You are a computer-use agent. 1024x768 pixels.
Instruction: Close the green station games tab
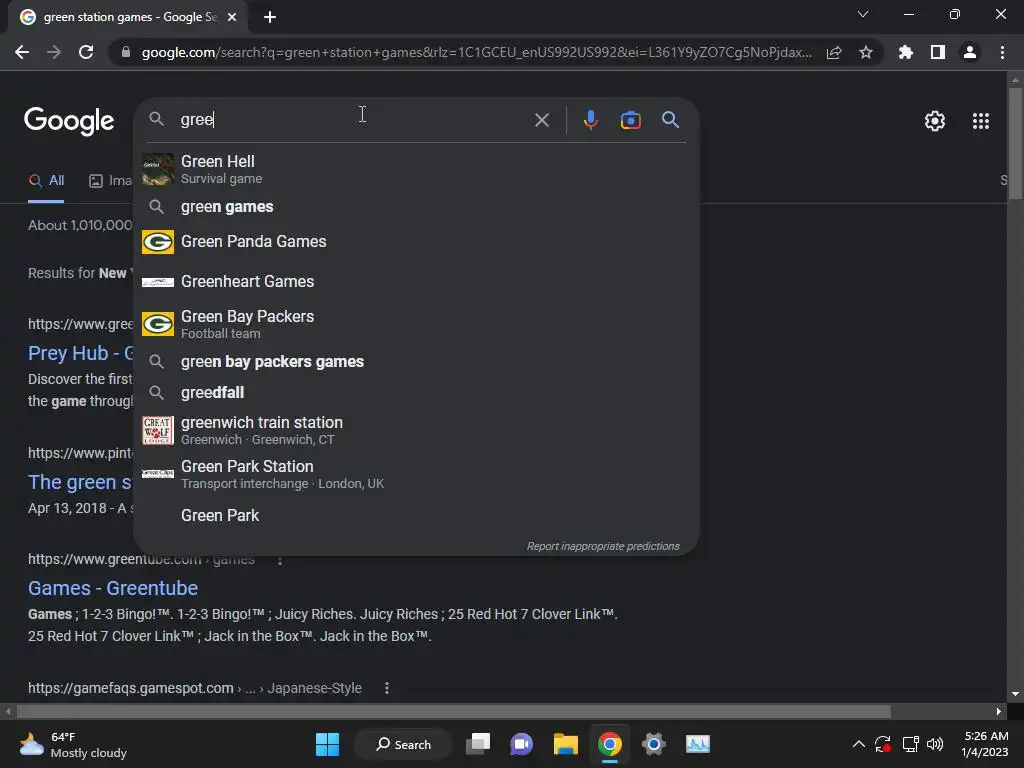[232, 17]
